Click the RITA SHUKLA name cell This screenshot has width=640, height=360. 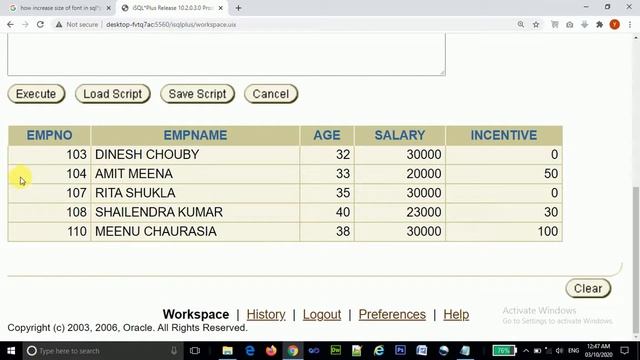[x=196, y=193]
